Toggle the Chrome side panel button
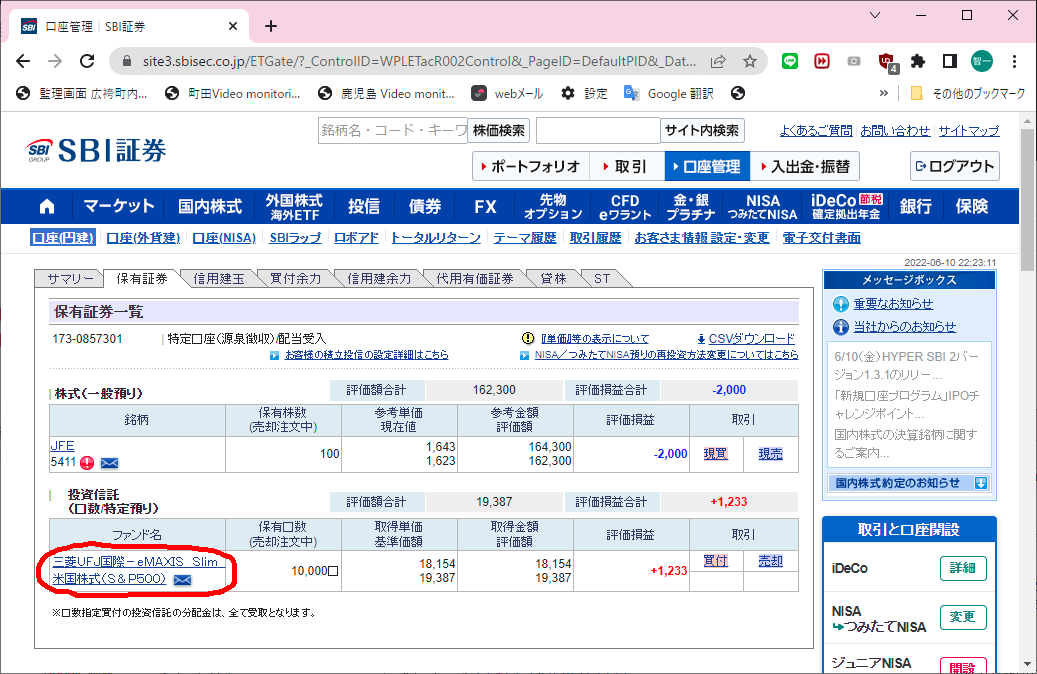This screenshot has height=674, width=1037. point(950,61)
